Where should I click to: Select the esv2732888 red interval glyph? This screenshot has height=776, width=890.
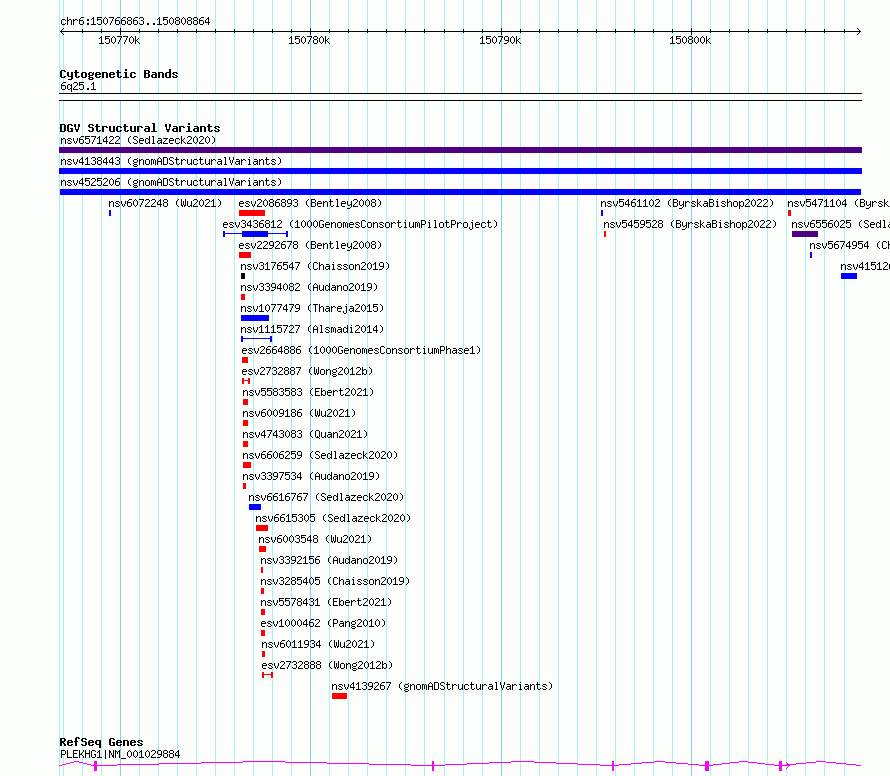coord(267,675)
